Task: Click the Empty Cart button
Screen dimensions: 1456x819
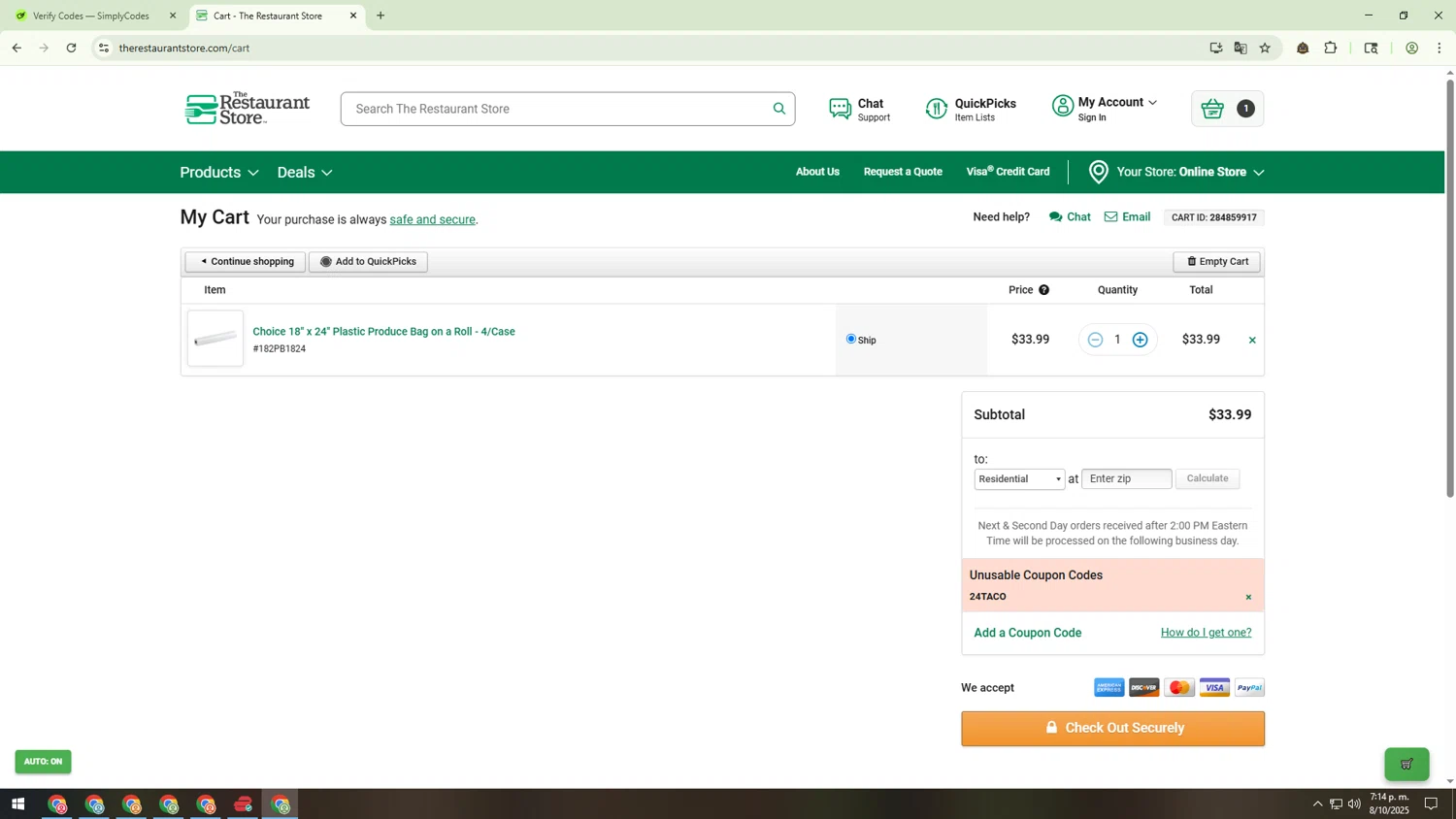Action: pyautogui.click(x=1217, y=262)
